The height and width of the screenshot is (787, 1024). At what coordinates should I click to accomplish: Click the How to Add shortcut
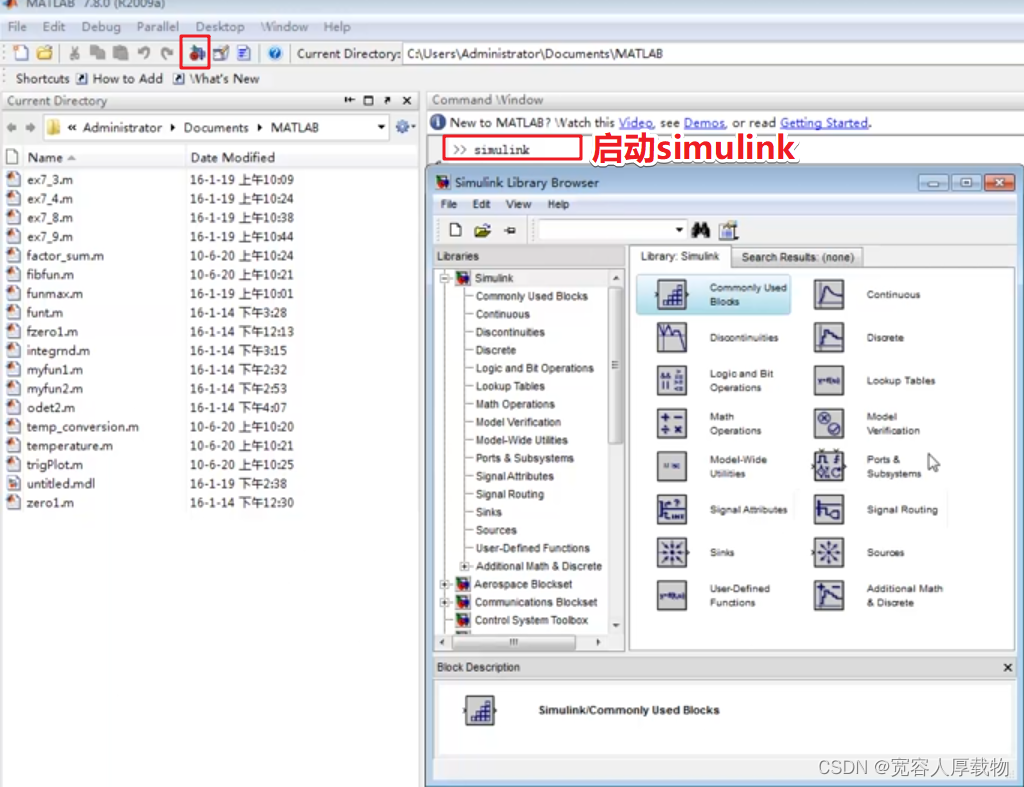point(121,79)
